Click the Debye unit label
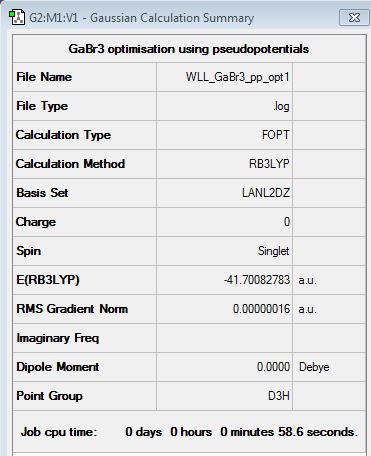Viewport: 371px width, 456px height. [x=314, y=367]
